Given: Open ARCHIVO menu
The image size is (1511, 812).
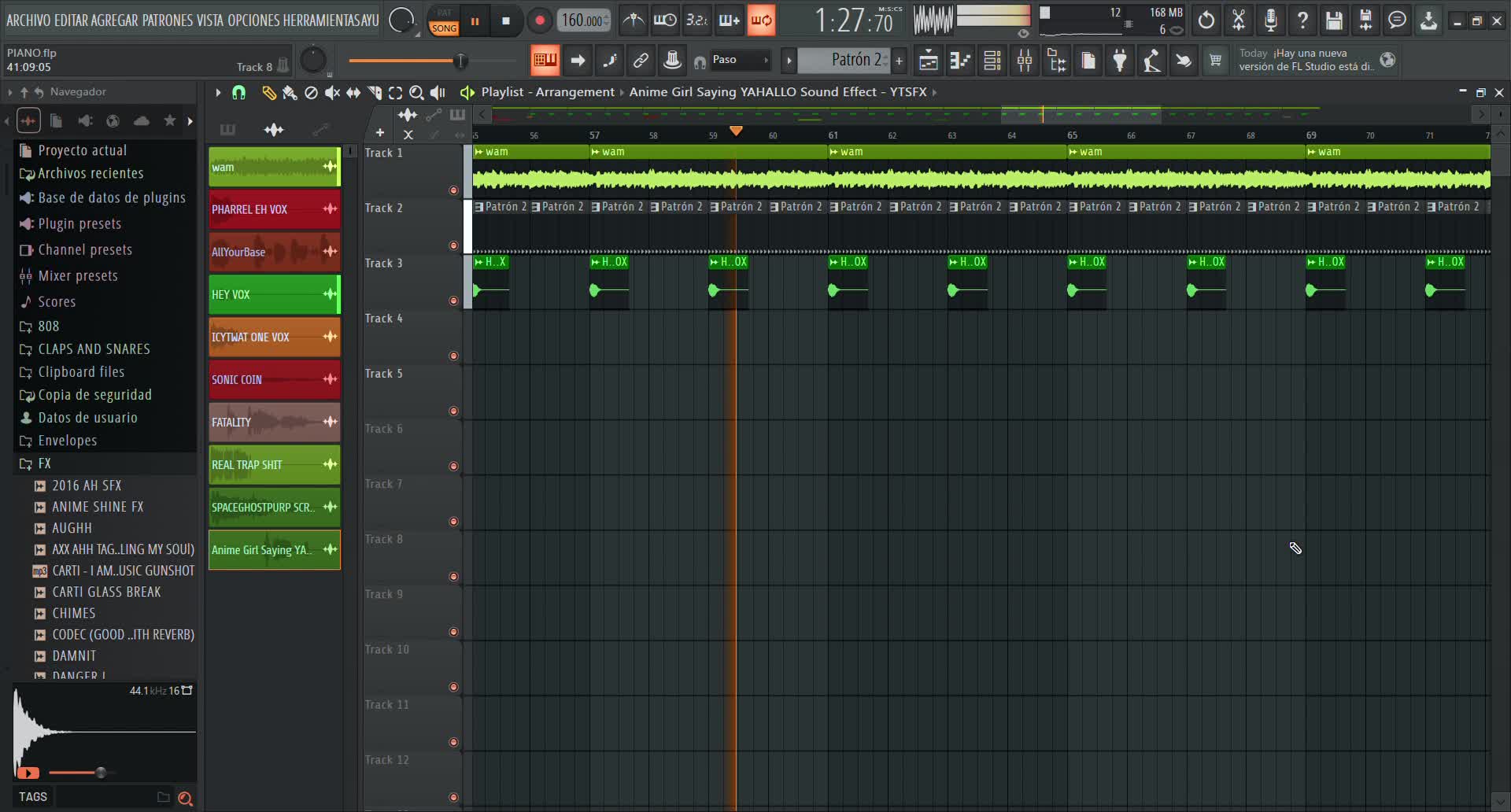Looking at the screenshot, I should click(x=28, y=20).
